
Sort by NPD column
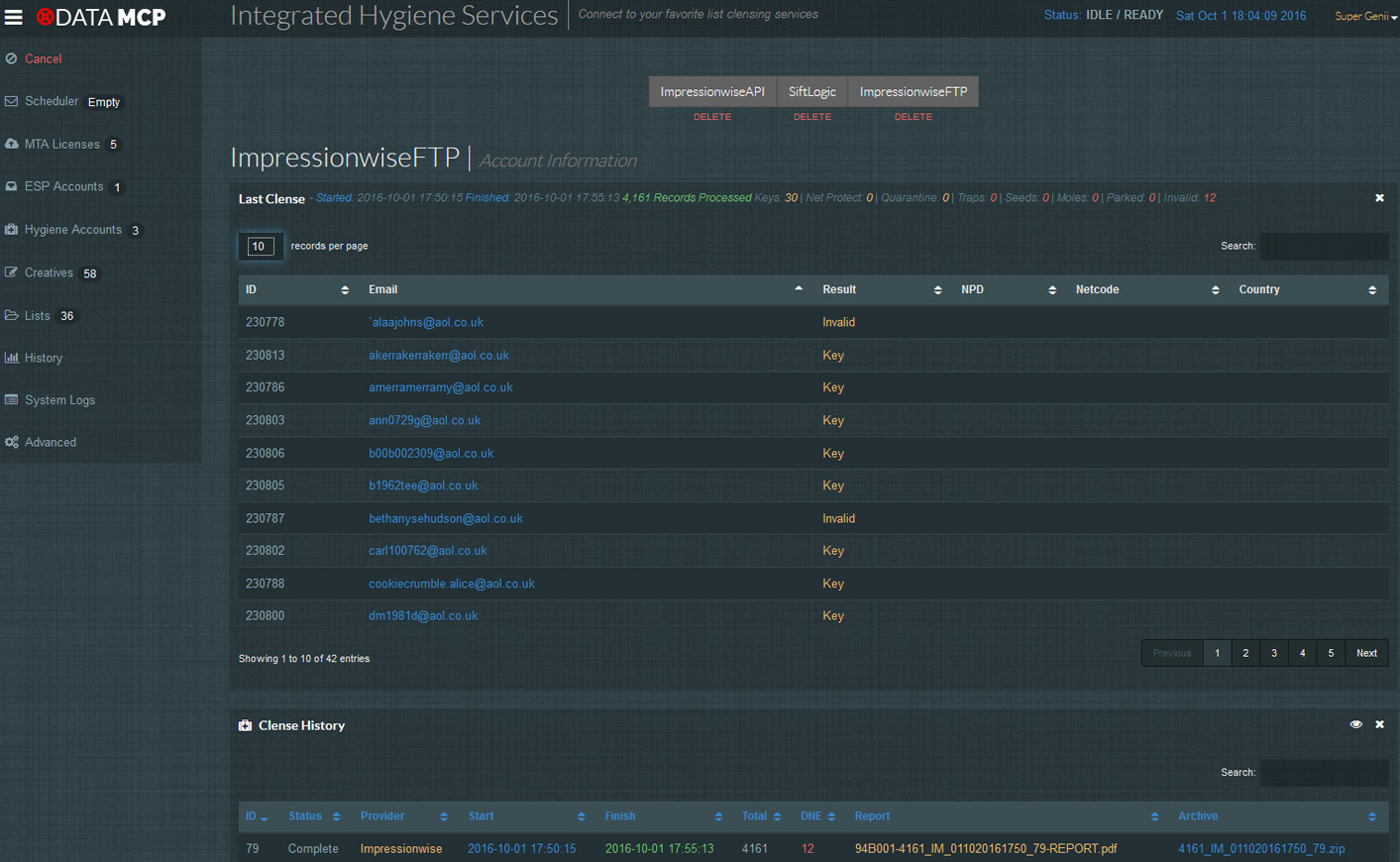(x=1012, y=289)
